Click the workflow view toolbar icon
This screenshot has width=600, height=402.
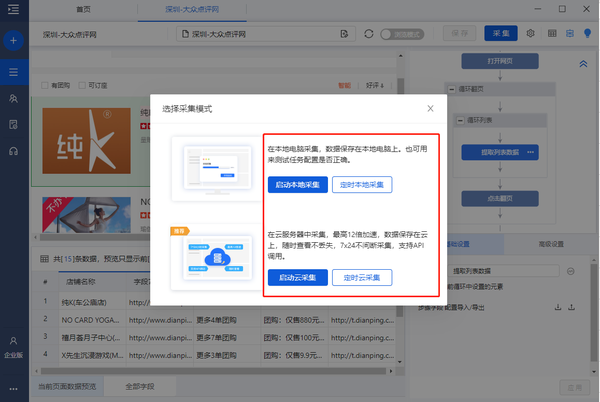click(570, 33)
